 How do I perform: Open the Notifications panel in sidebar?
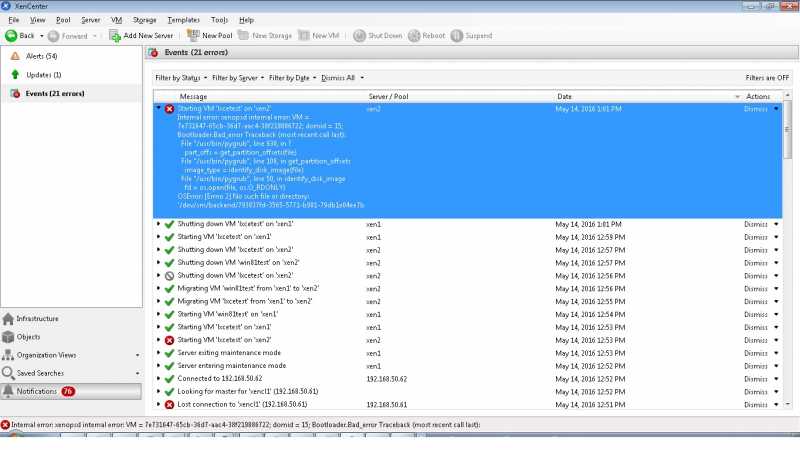(x=36, y=391)
